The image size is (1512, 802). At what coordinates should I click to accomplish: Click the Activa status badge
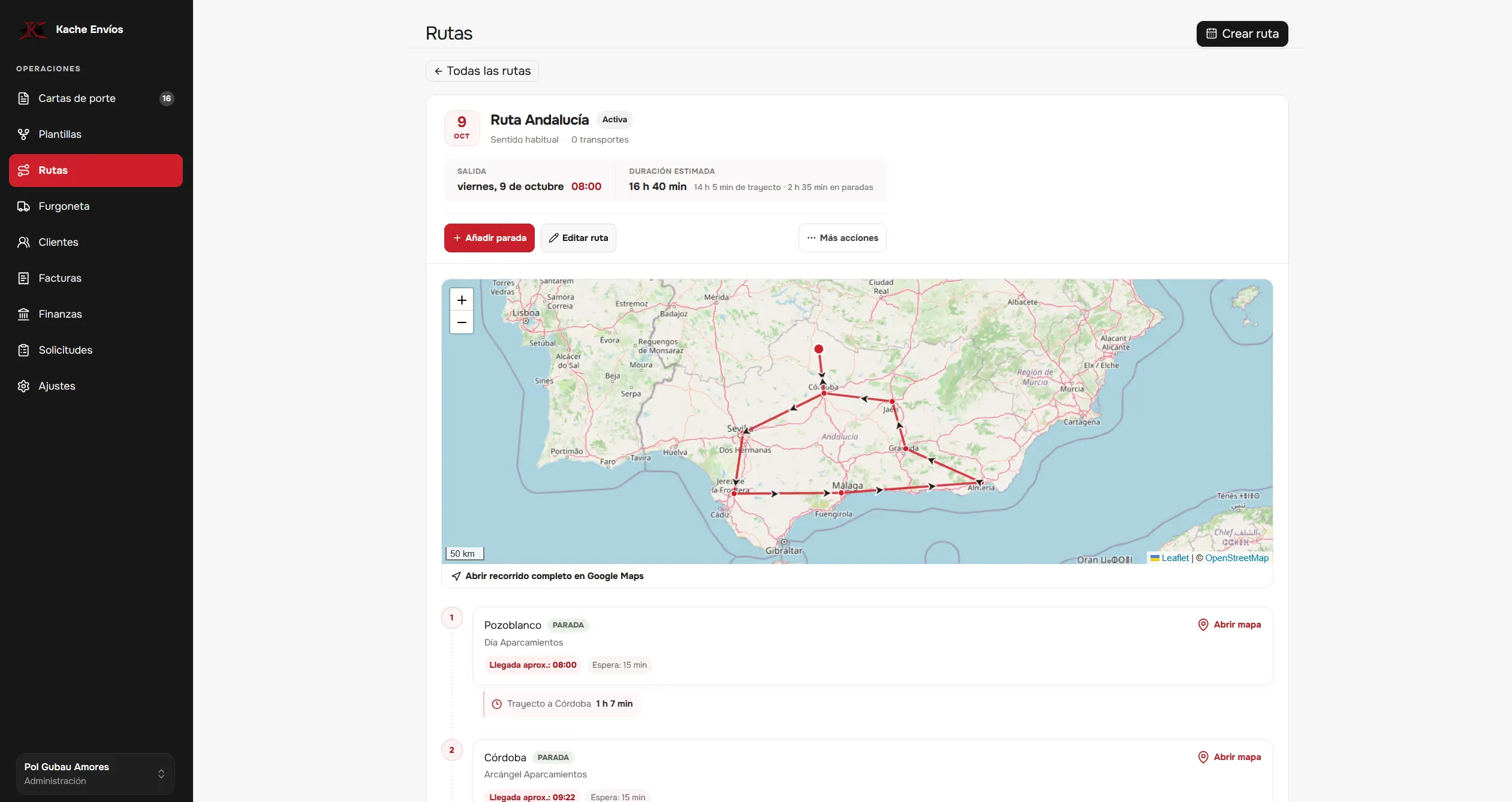coord(615,120)
